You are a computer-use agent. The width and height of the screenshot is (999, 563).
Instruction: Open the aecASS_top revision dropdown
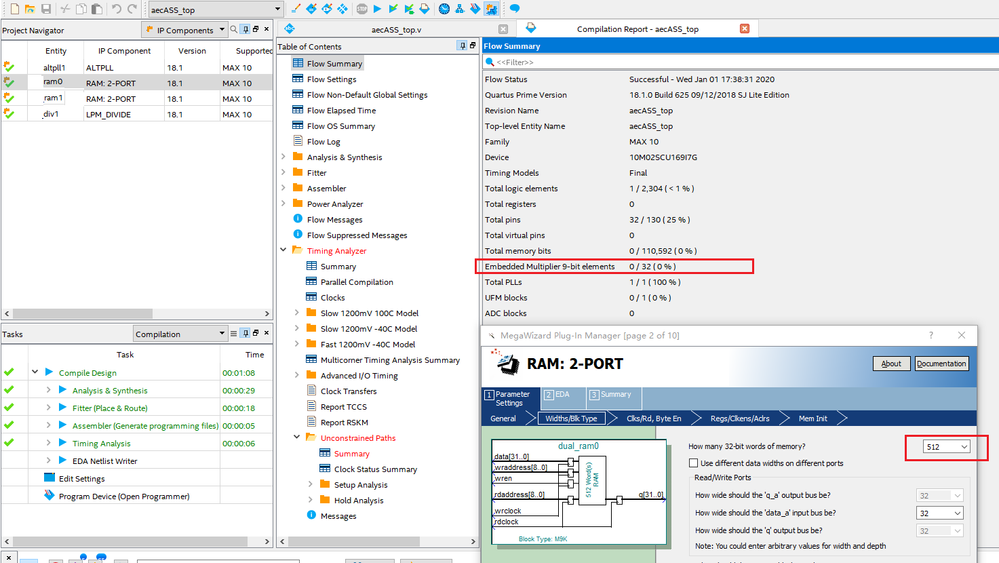point(215,10)
